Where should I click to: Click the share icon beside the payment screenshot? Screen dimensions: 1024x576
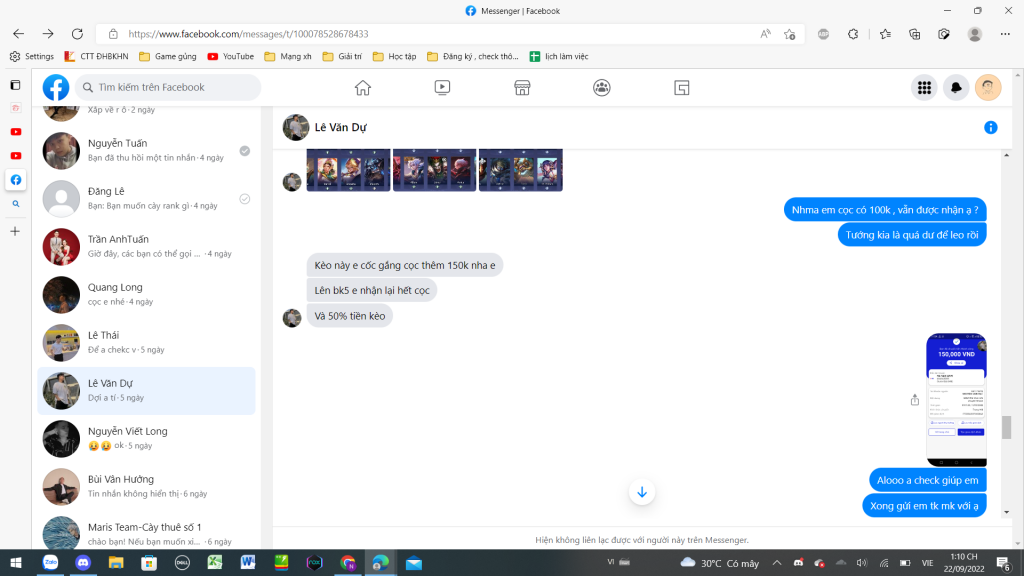coord(914,400)
